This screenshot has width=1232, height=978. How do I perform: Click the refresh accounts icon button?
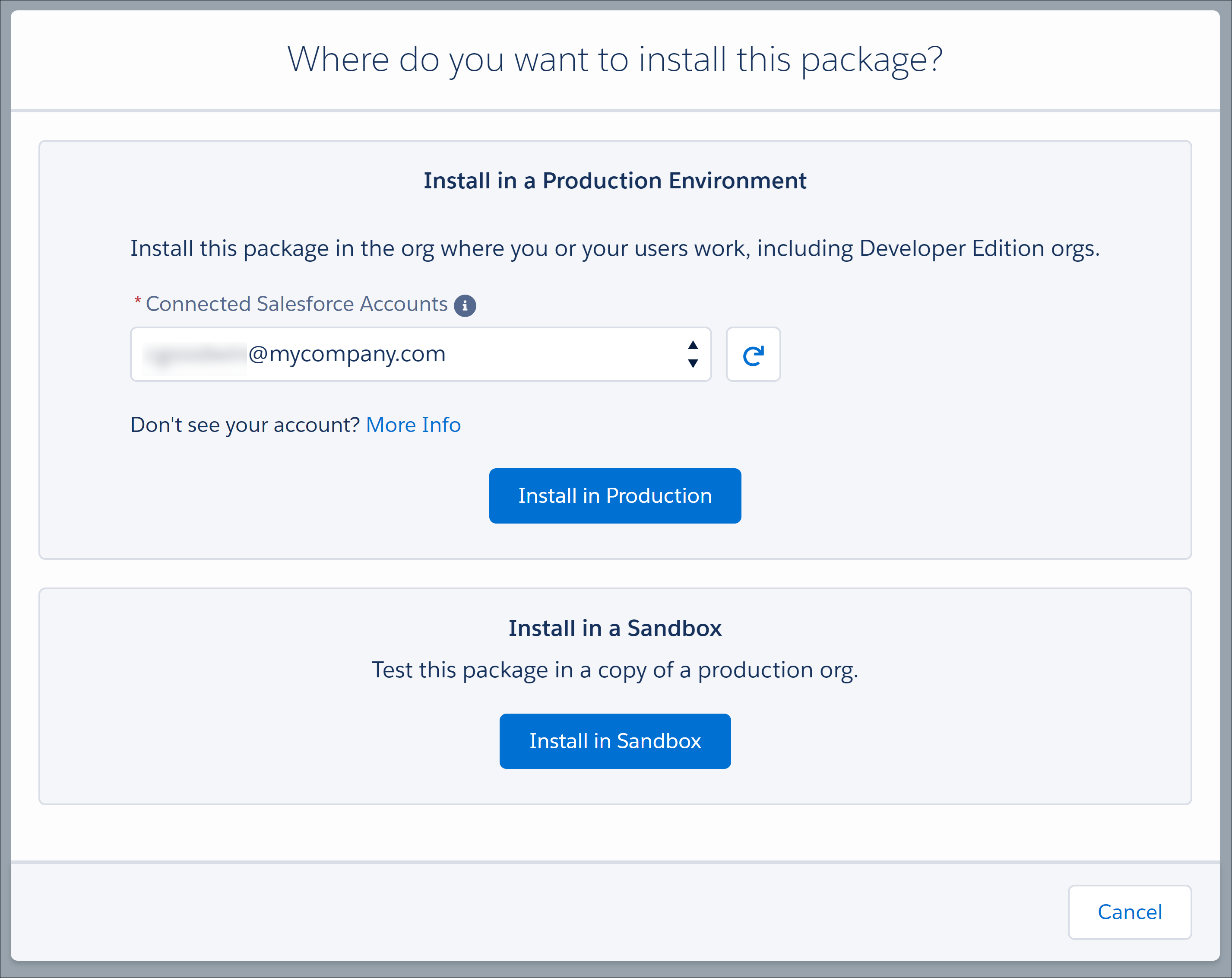tap(753, 354)
